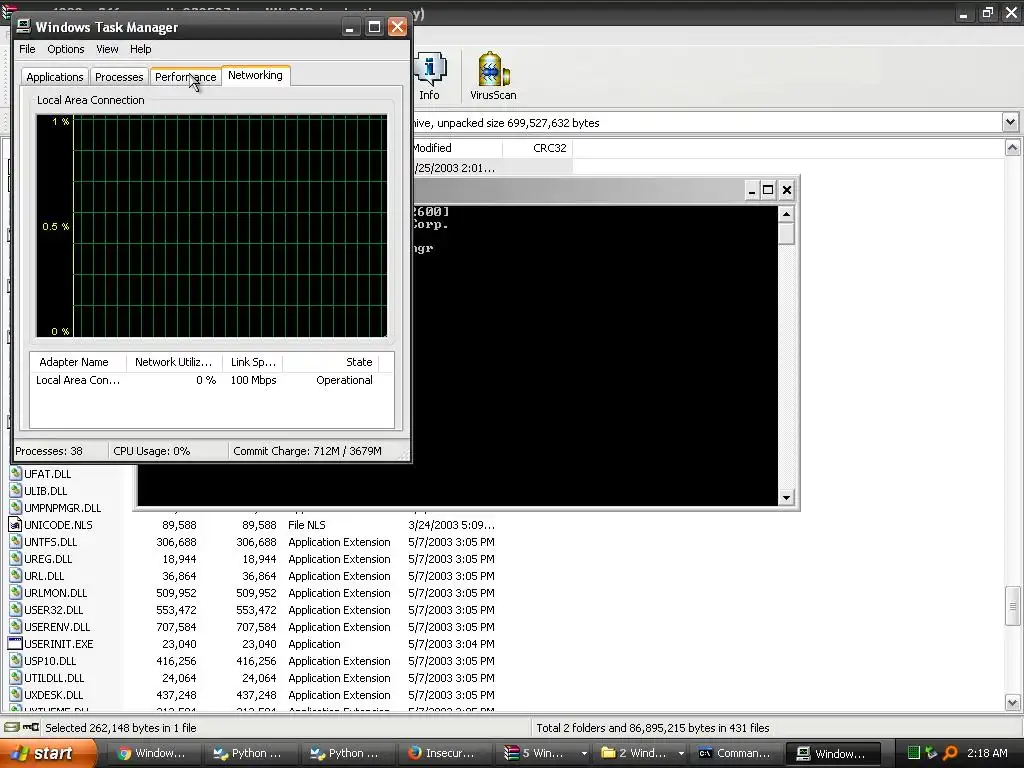This screenshot has width=1024, height=768.
Task: Select the URLMON.DLL file icon
Action: pos(16,592)
